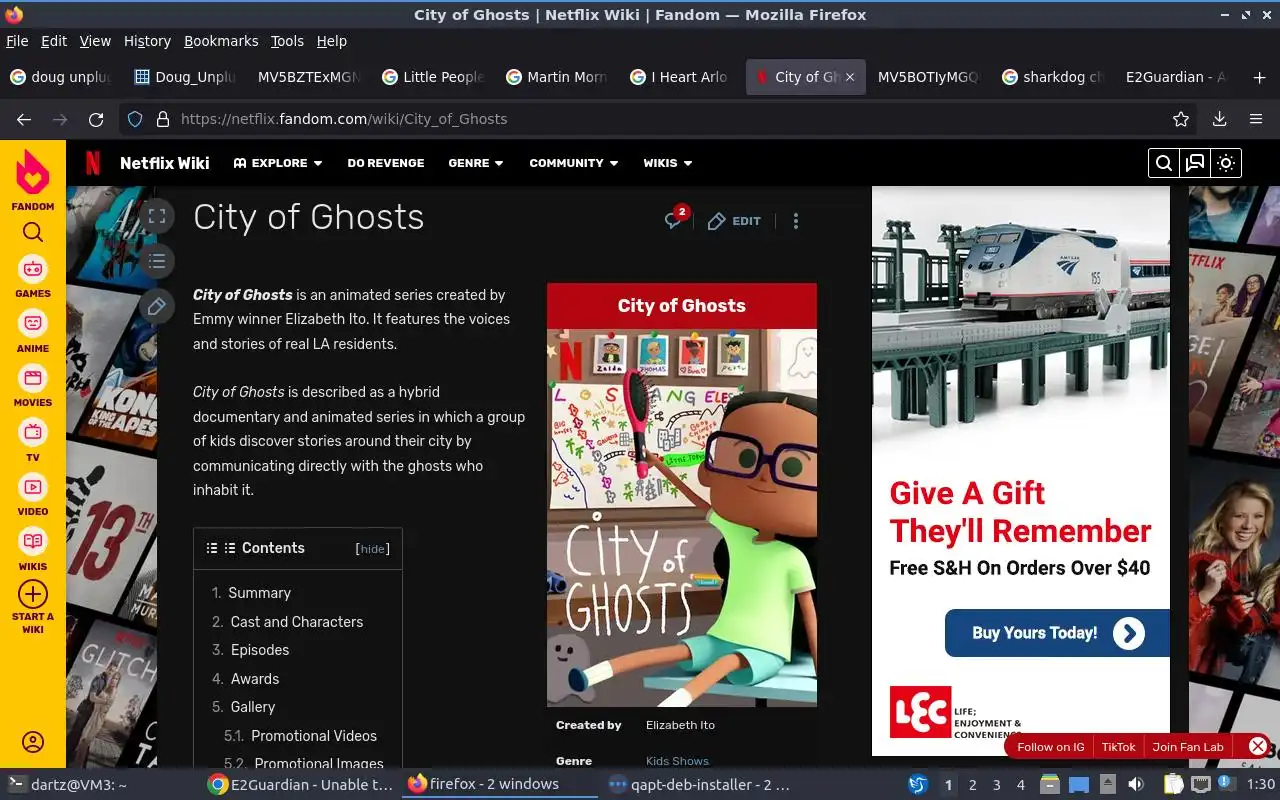Click the City of Ghosts poster image
This screenshot has height=800, width=1280.
pyautogui.click(x=682, y=518)
